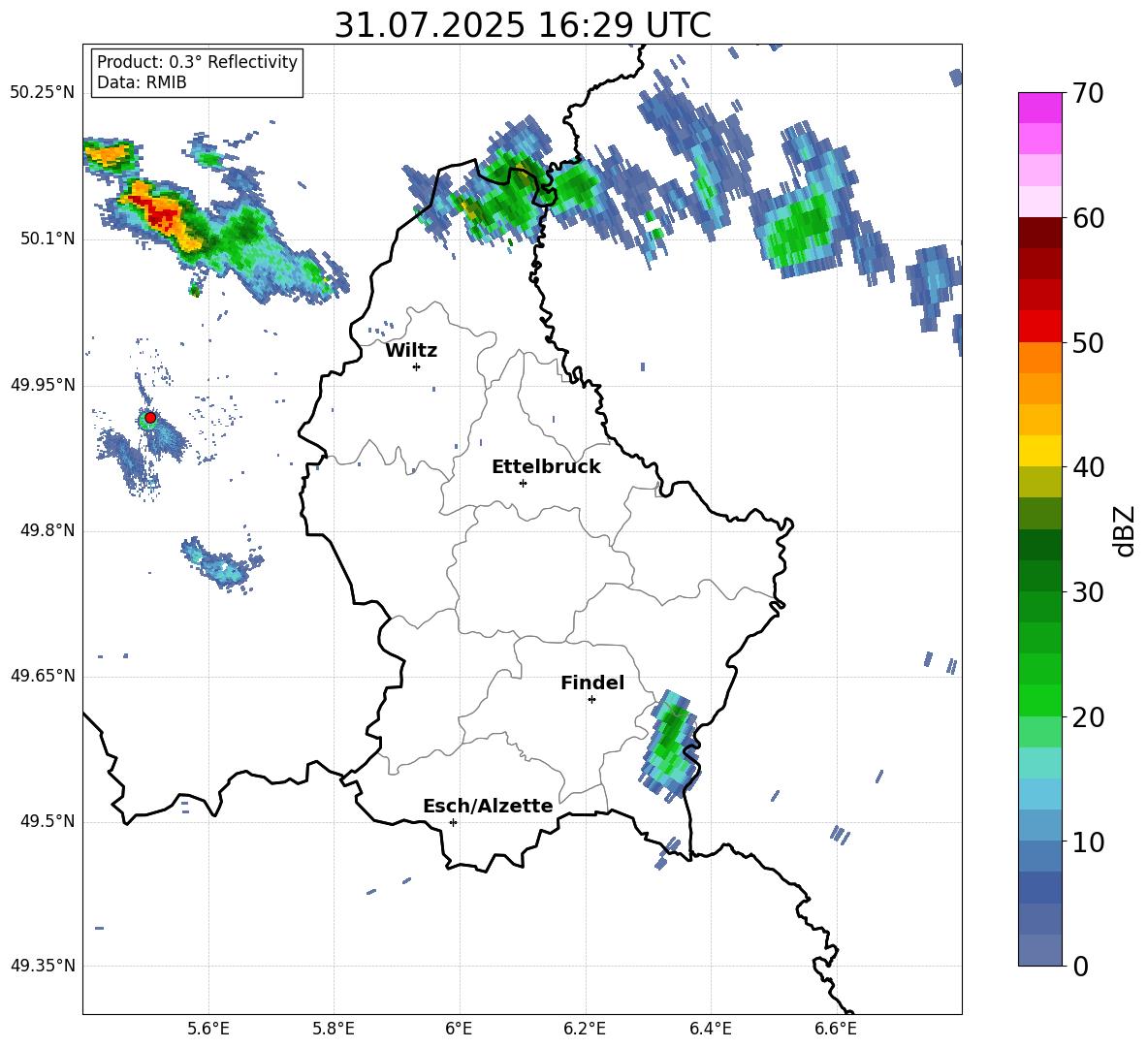Click the red storm core northwest of Luxembourg

click(162, 215)
